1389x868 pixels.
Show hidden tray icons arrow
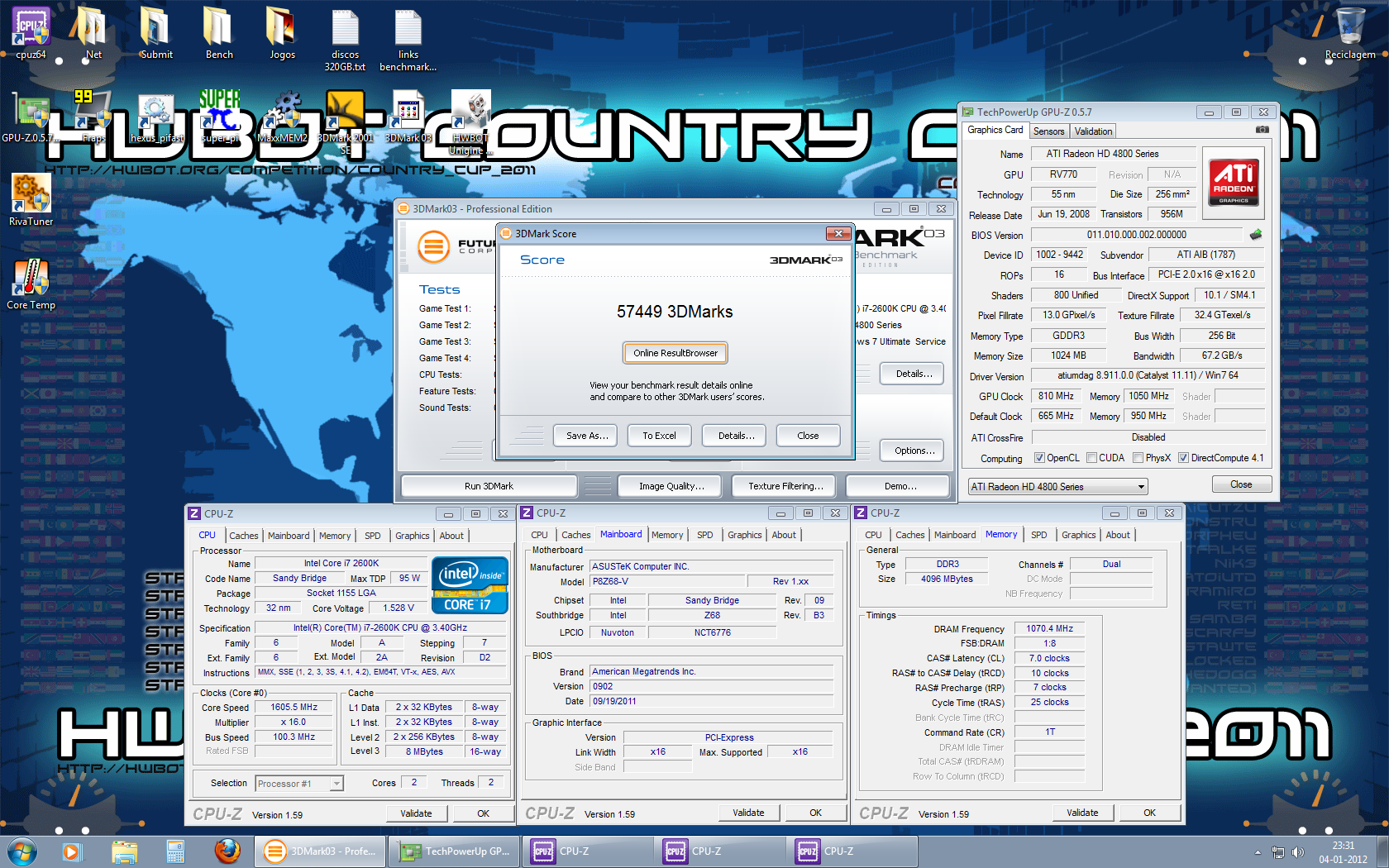1258,852
